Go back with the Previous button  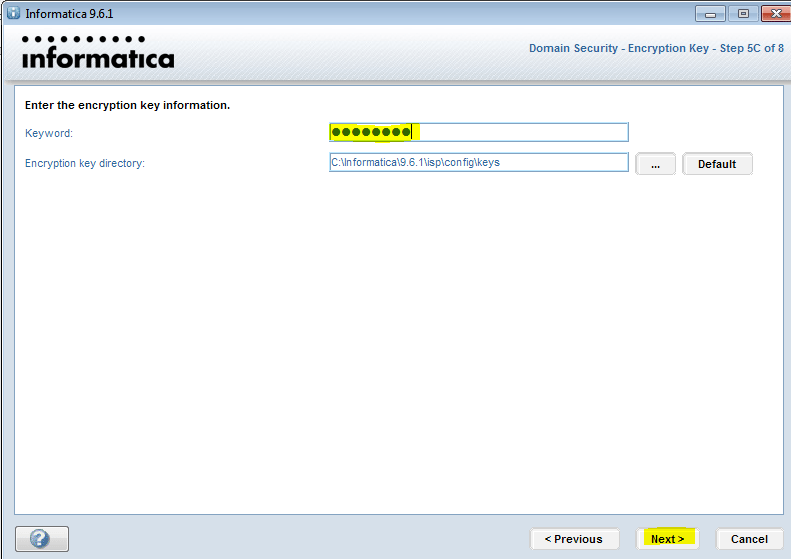[x=574, y=539]
